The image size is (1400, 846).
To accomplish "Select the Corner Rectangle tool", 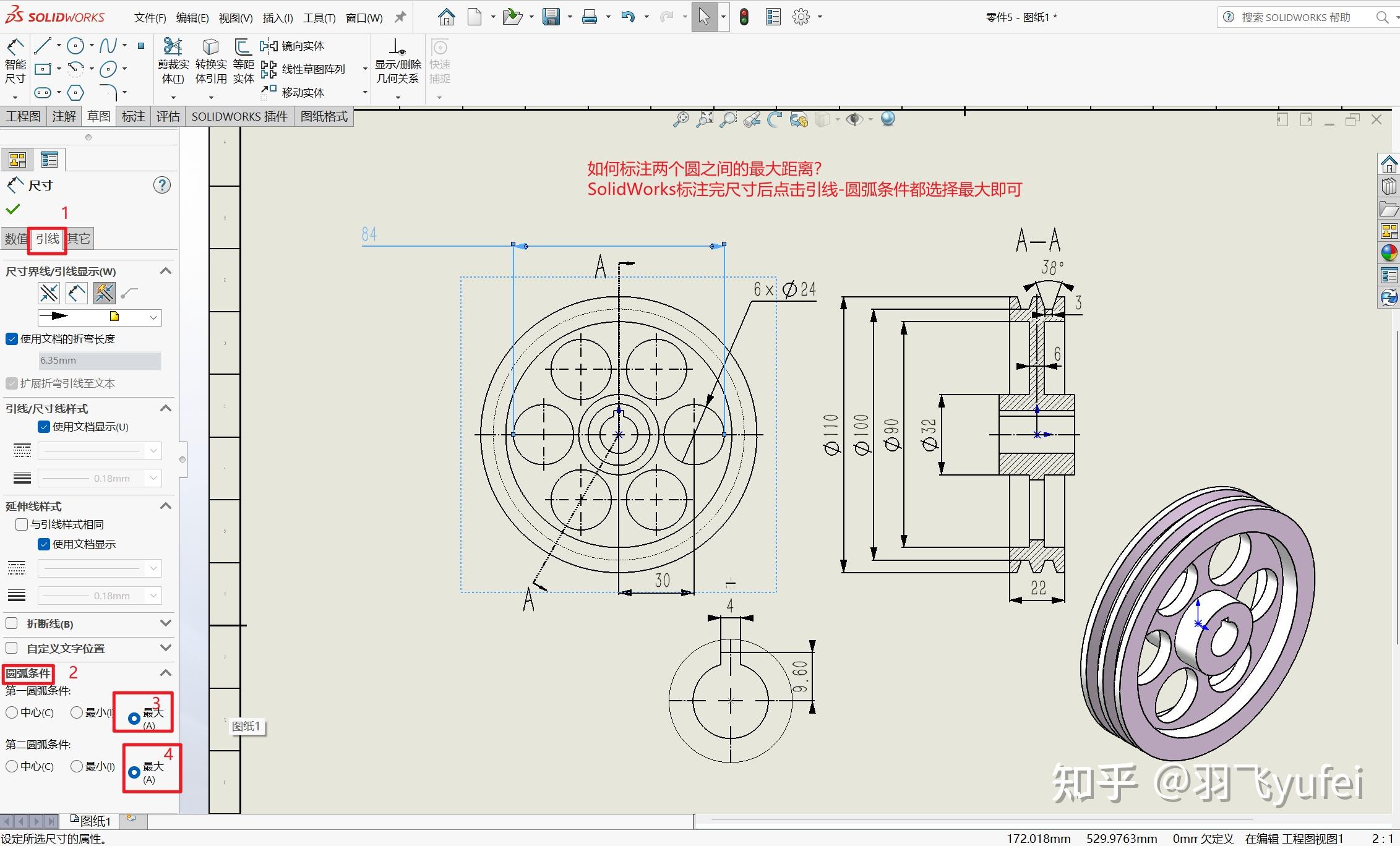I will 43,69.
